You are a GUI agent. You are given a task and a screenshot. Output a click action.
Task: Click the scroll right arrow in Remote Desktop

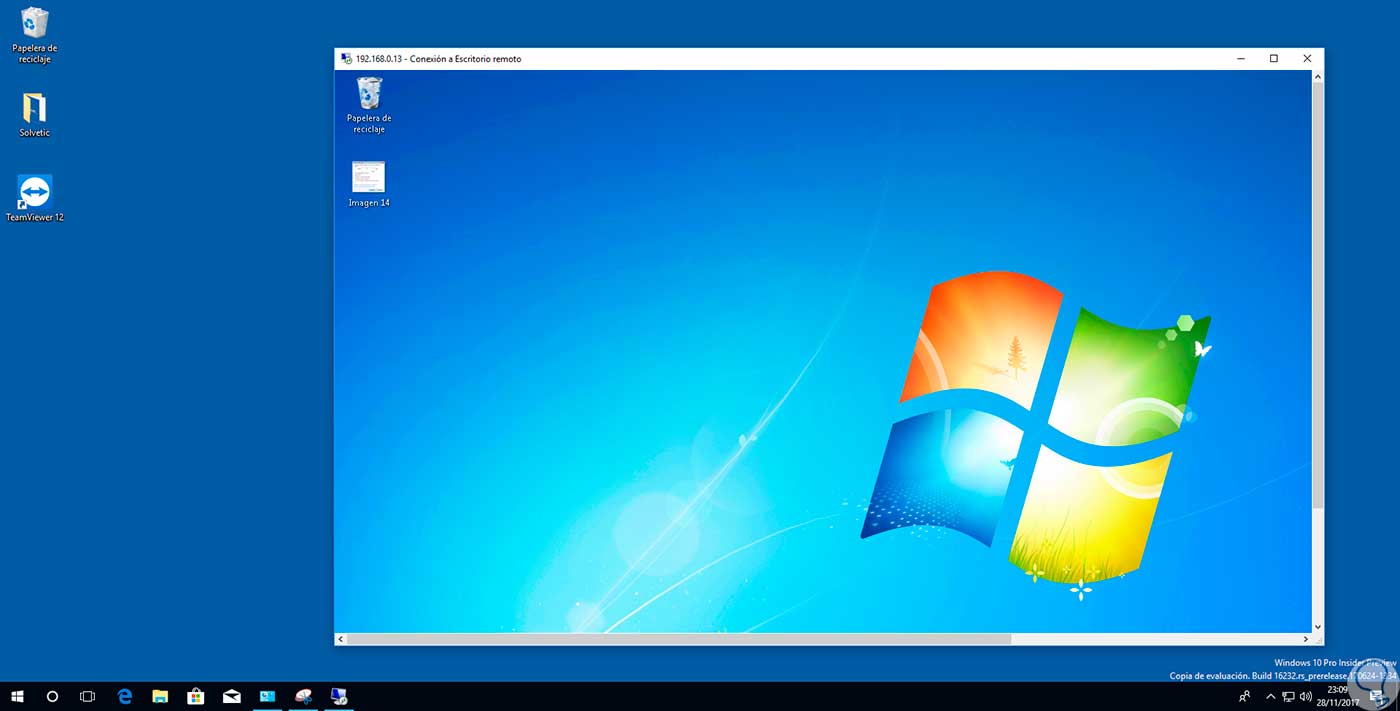[x=1305, y=639]
